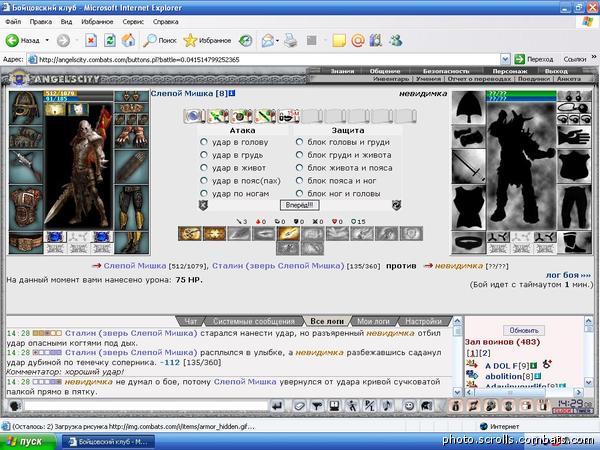
Task: Open the 'Сервис' menu
Action: [x=133, y=22]
